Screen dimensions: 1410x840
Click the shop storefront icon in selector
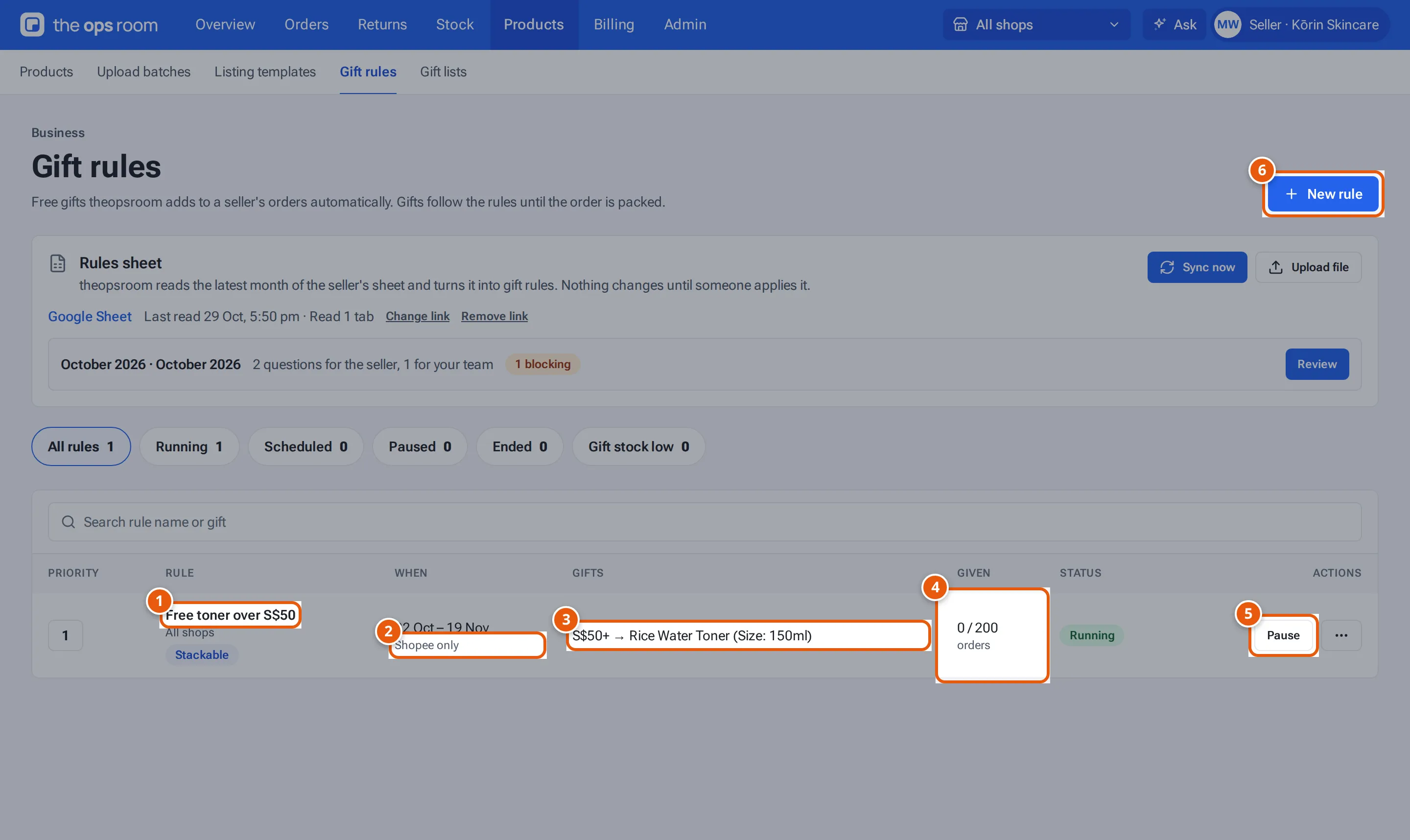coord(960,24)
